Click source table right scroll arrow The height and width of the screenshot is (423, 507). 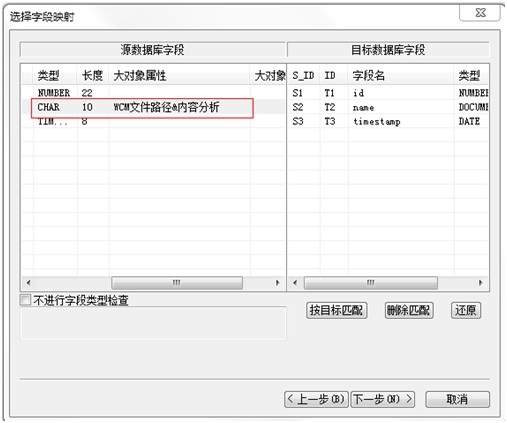(277, 283)
